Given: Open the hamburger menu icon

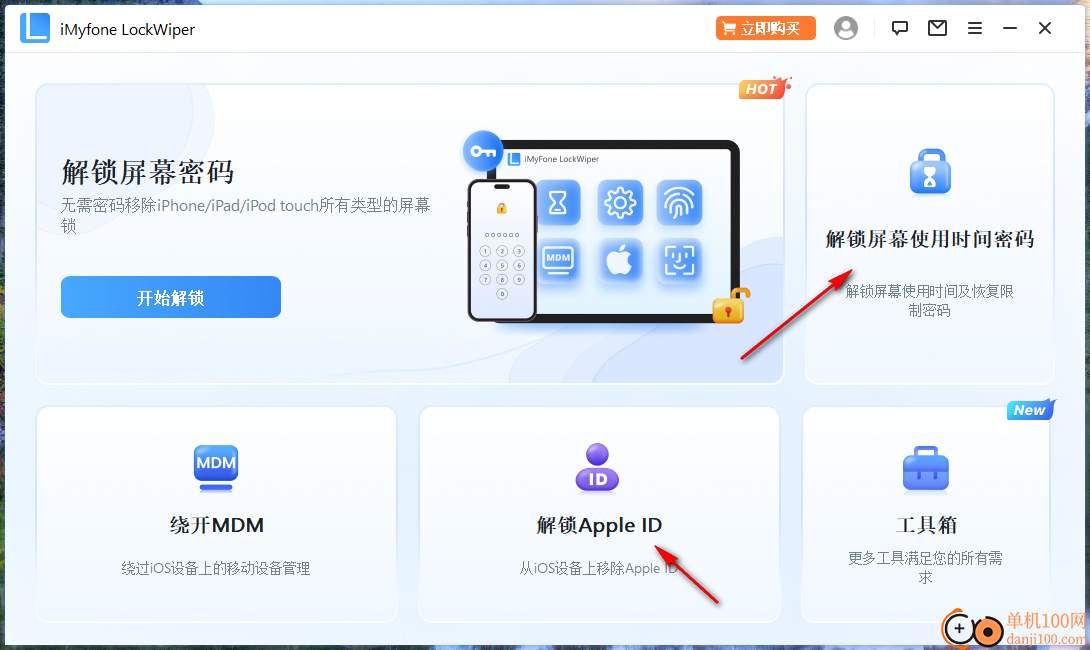Looking at the screenshot, I should (x=975, y=29).
